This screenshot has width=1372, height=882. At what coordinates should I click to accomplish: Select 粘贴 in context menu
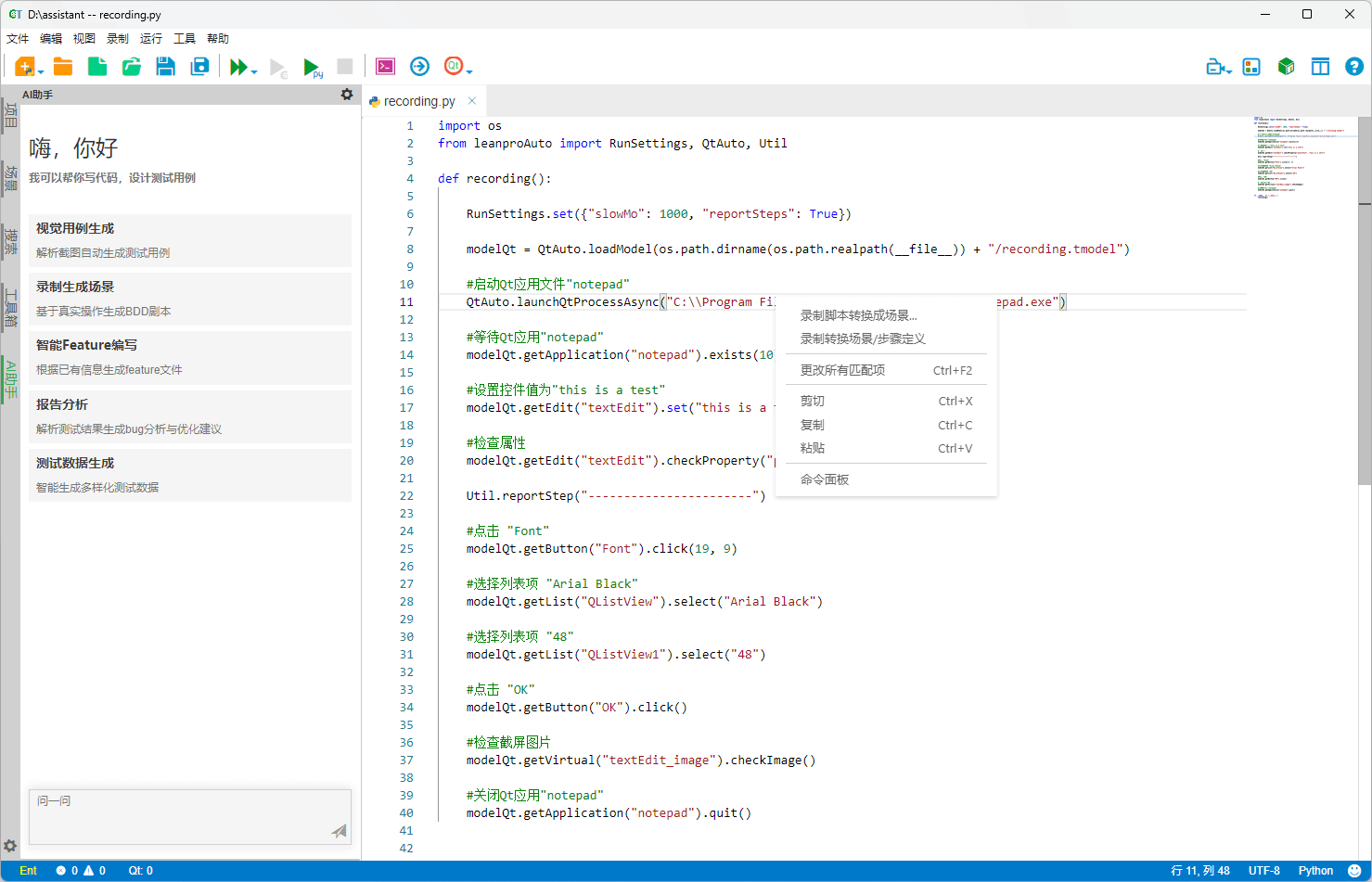pos(886,448)
